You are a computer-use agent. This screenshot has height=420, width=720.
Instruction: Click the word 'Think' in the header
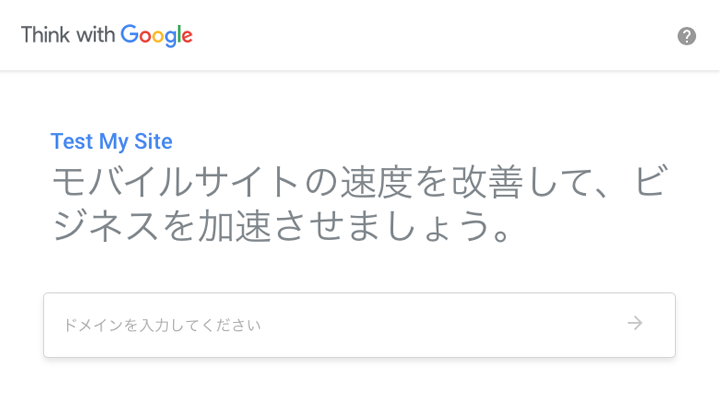click(x=45, y=35)
